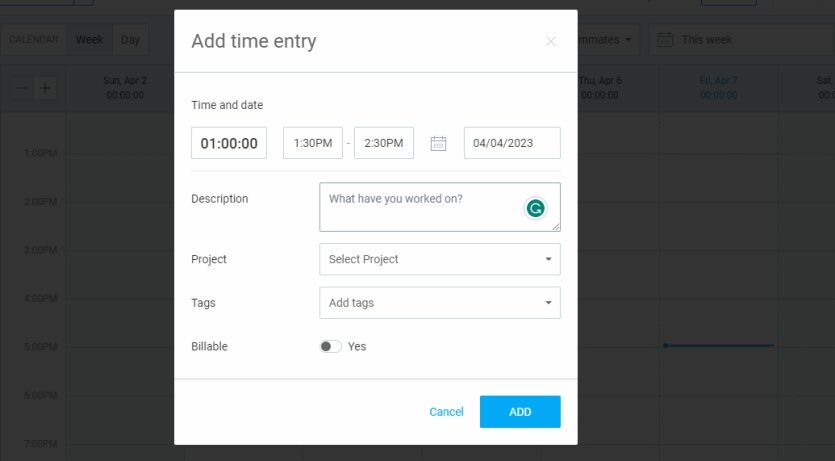Viewport: 835px width, 461px height.
Task: Switch to the Week view tab
Action: [89, 40]
